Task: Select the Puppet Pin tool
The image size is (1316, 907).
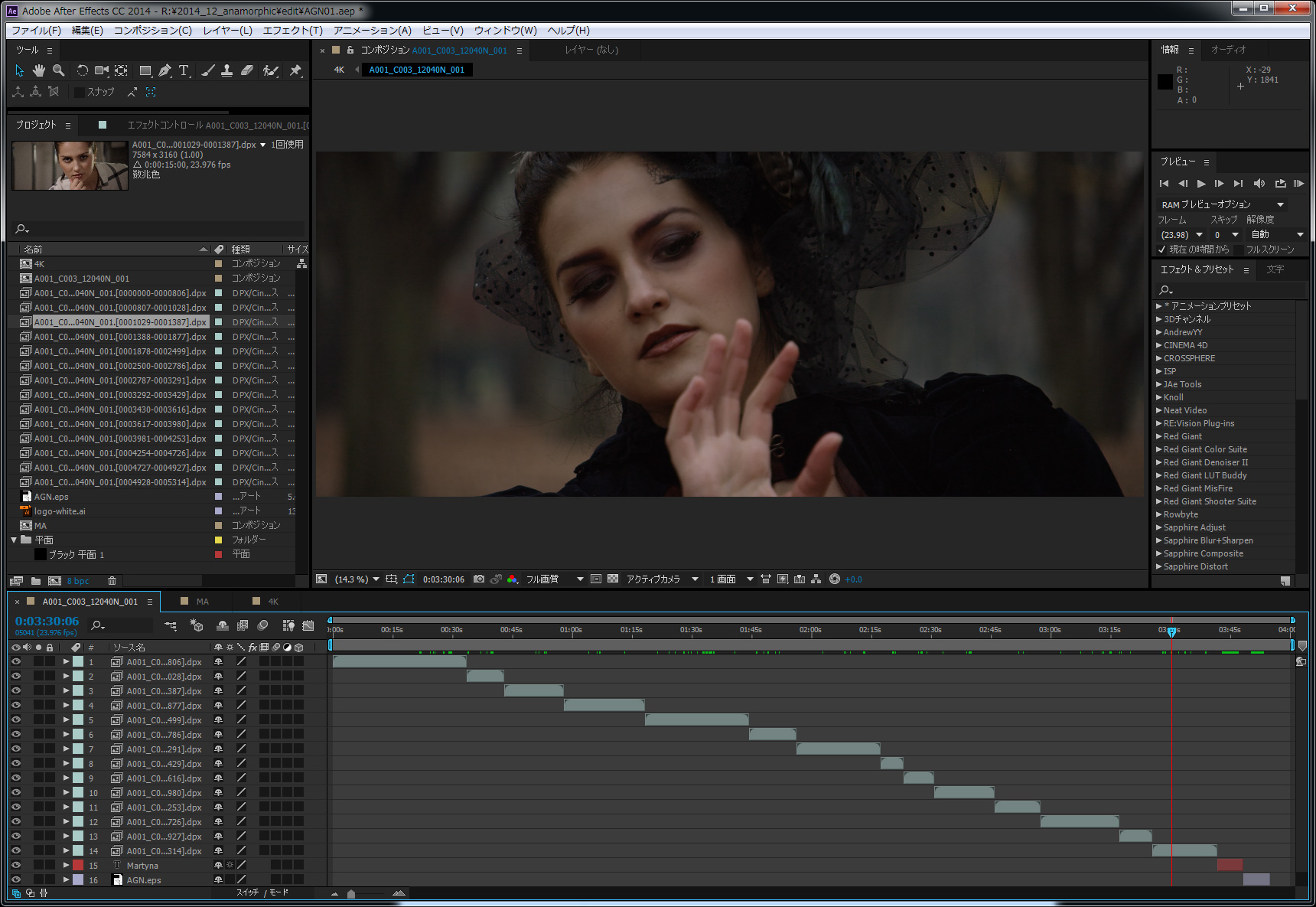Action: point(295,70)
